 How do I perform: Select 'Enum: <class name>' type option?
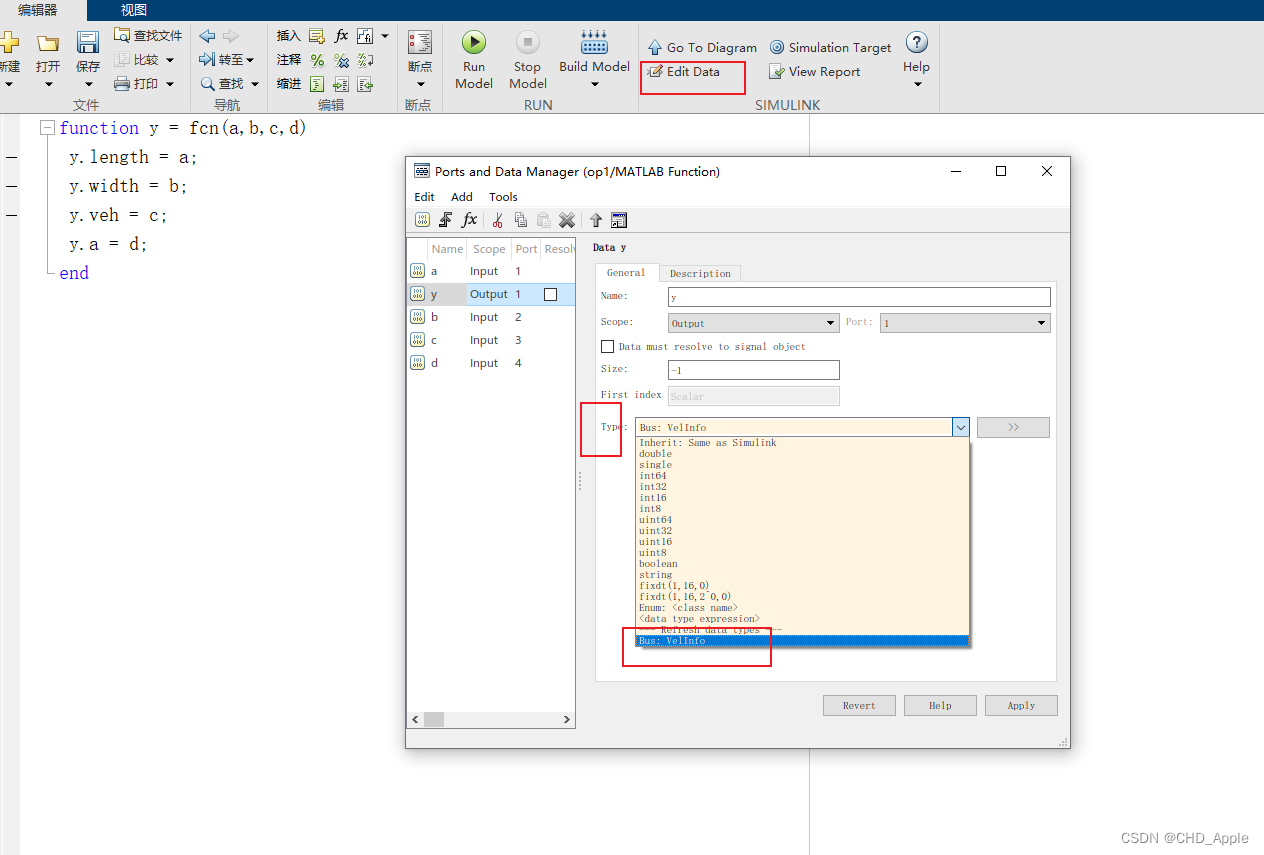point(803,608)
